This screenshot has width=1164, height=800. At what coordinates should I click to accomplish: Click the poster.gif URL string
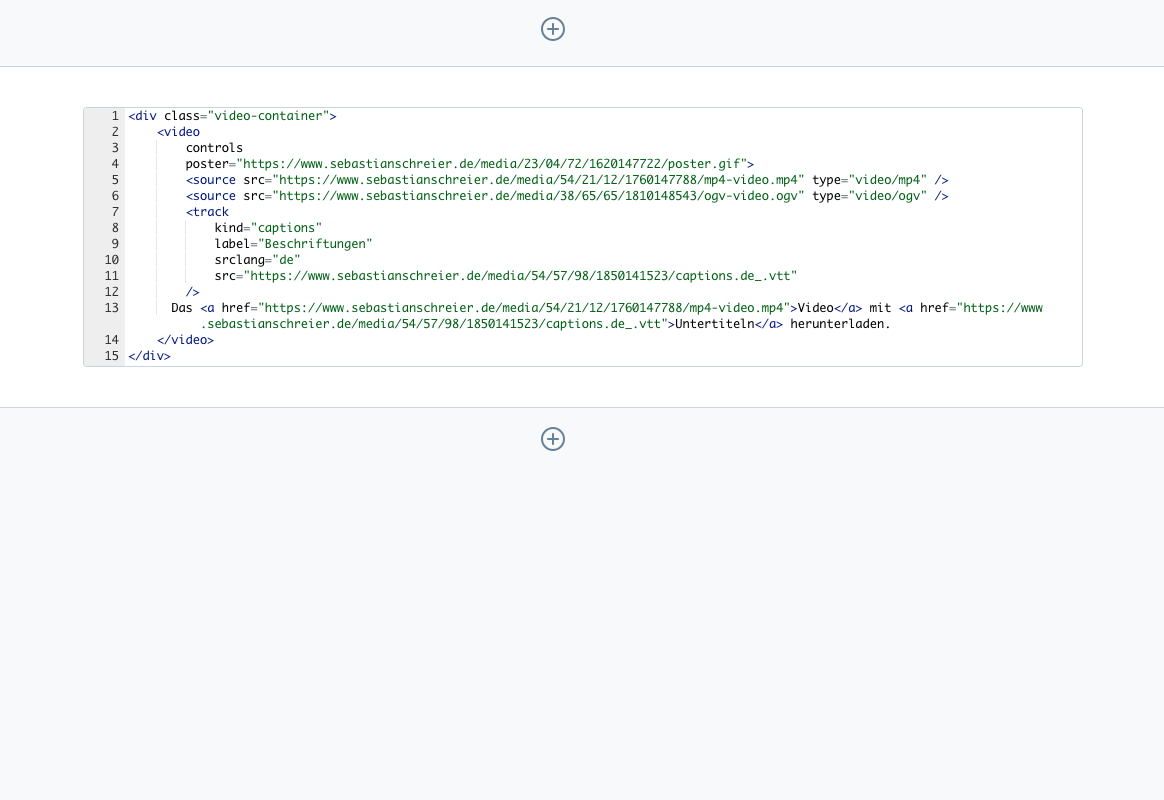click(494, 164)
